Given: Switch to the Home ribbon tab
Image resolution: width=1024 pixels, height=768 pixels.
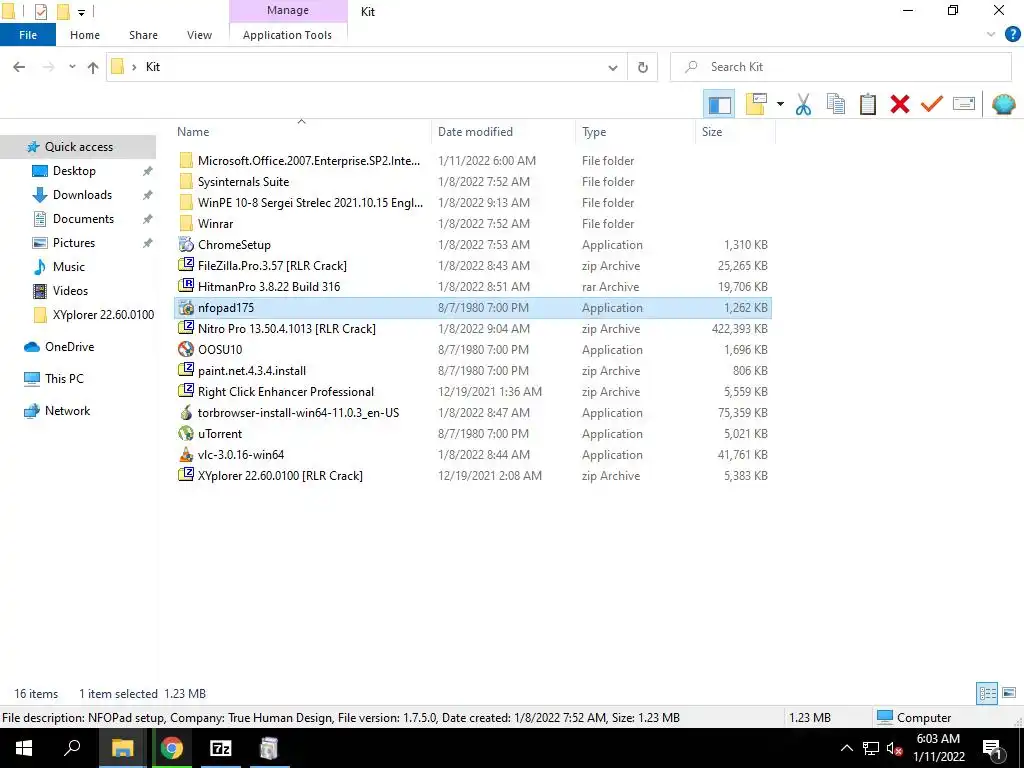Looking at the screenshot, I should coord(85,35).
